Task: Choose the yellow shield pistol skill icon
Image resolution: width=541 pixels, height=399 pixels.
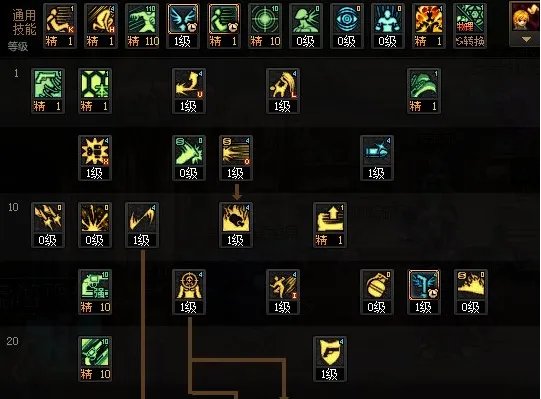Action: [330, 359]
